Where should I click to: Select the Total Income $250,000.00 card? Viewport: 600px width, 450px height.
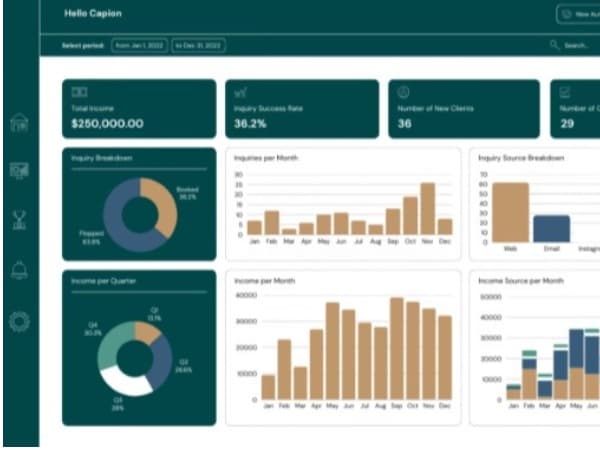[x=139, y=108]
